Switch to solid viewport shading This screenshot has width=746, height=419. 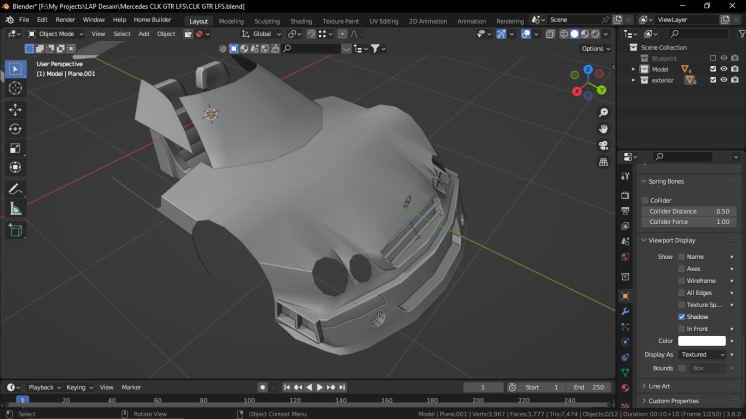coord(575,34)
